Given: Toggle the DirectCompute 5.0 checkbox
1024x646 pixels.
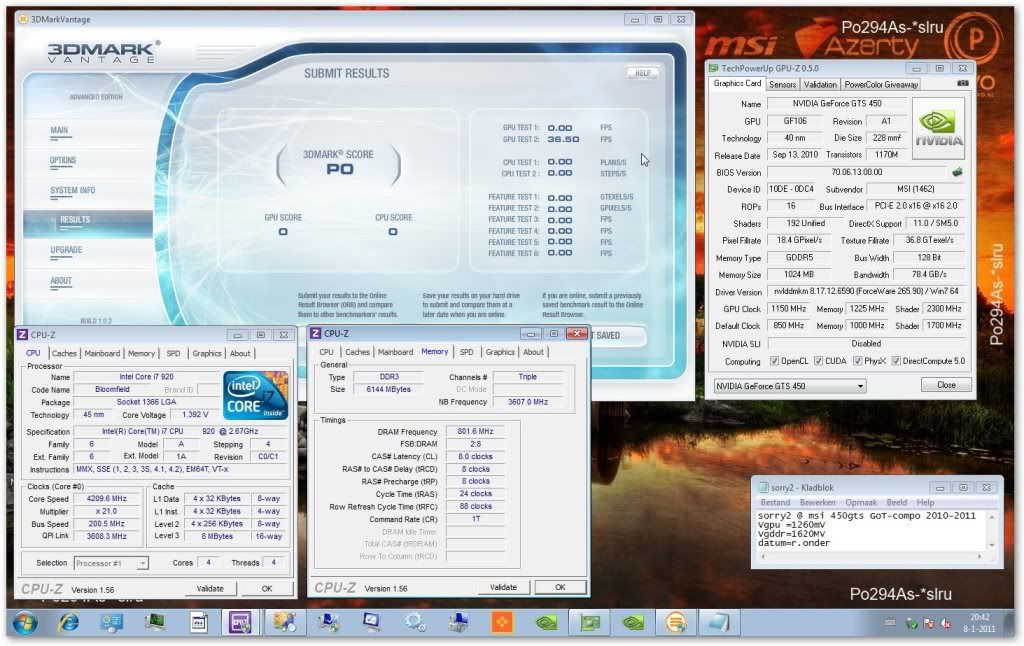Looking at the screenshot, I should (x=896, y=361).
